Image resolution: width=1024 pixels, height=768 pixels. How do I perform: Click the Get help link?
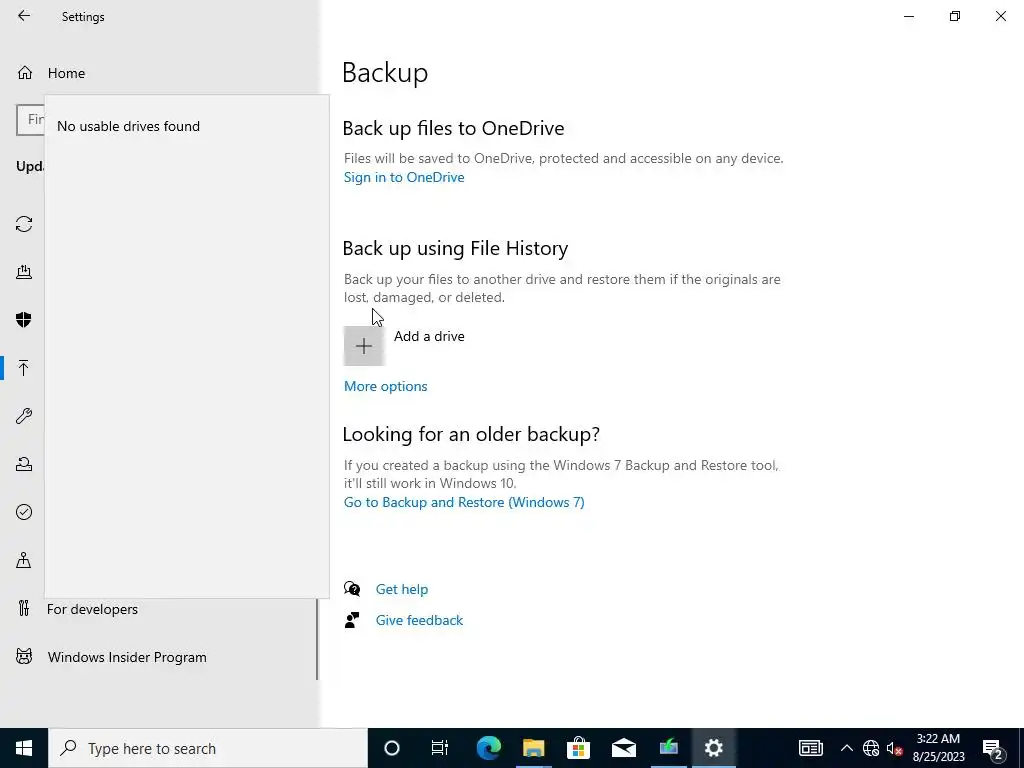tap(402, 589)
